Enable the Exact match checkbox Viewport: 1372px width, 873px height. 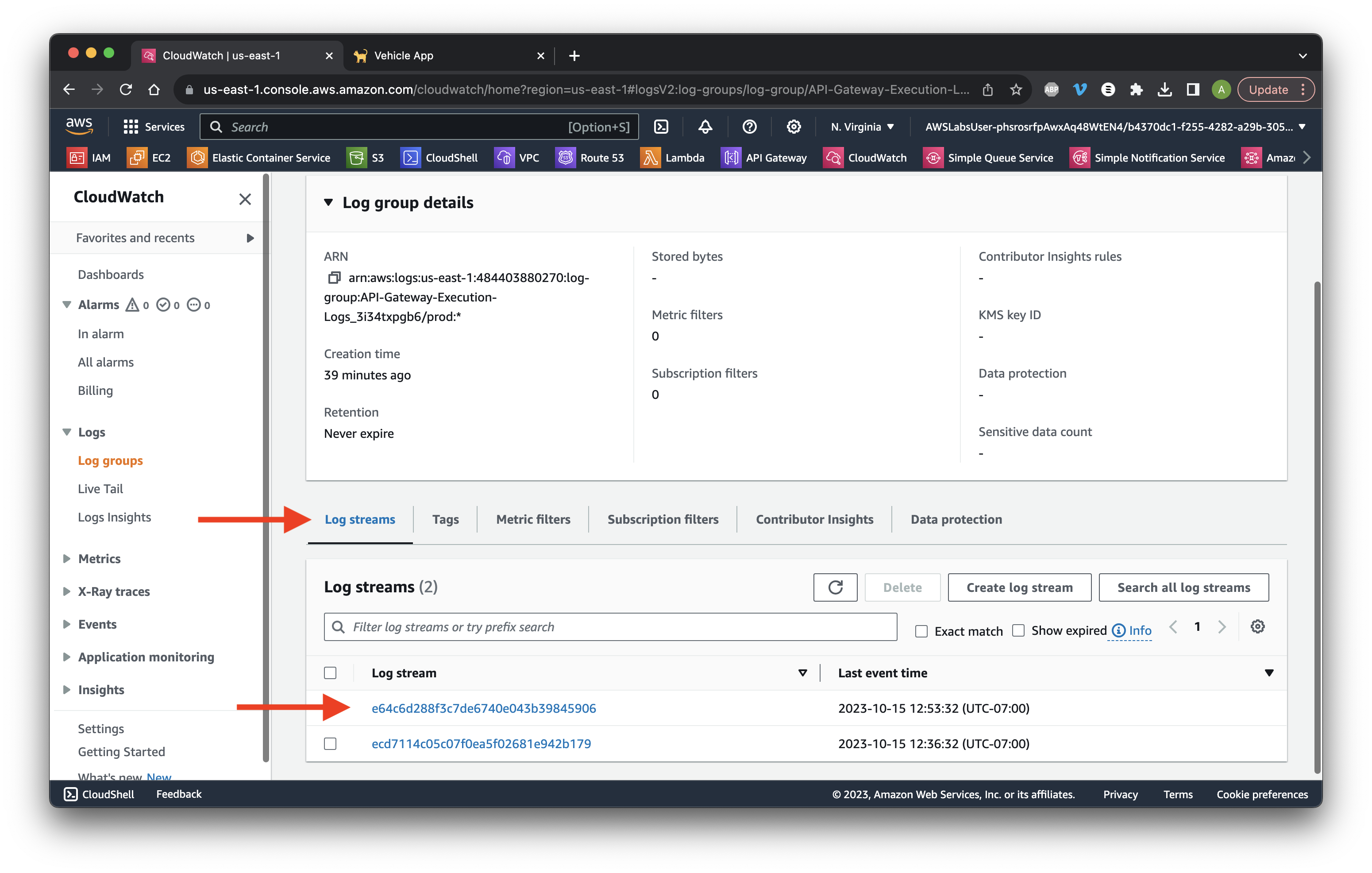(921, 631)
